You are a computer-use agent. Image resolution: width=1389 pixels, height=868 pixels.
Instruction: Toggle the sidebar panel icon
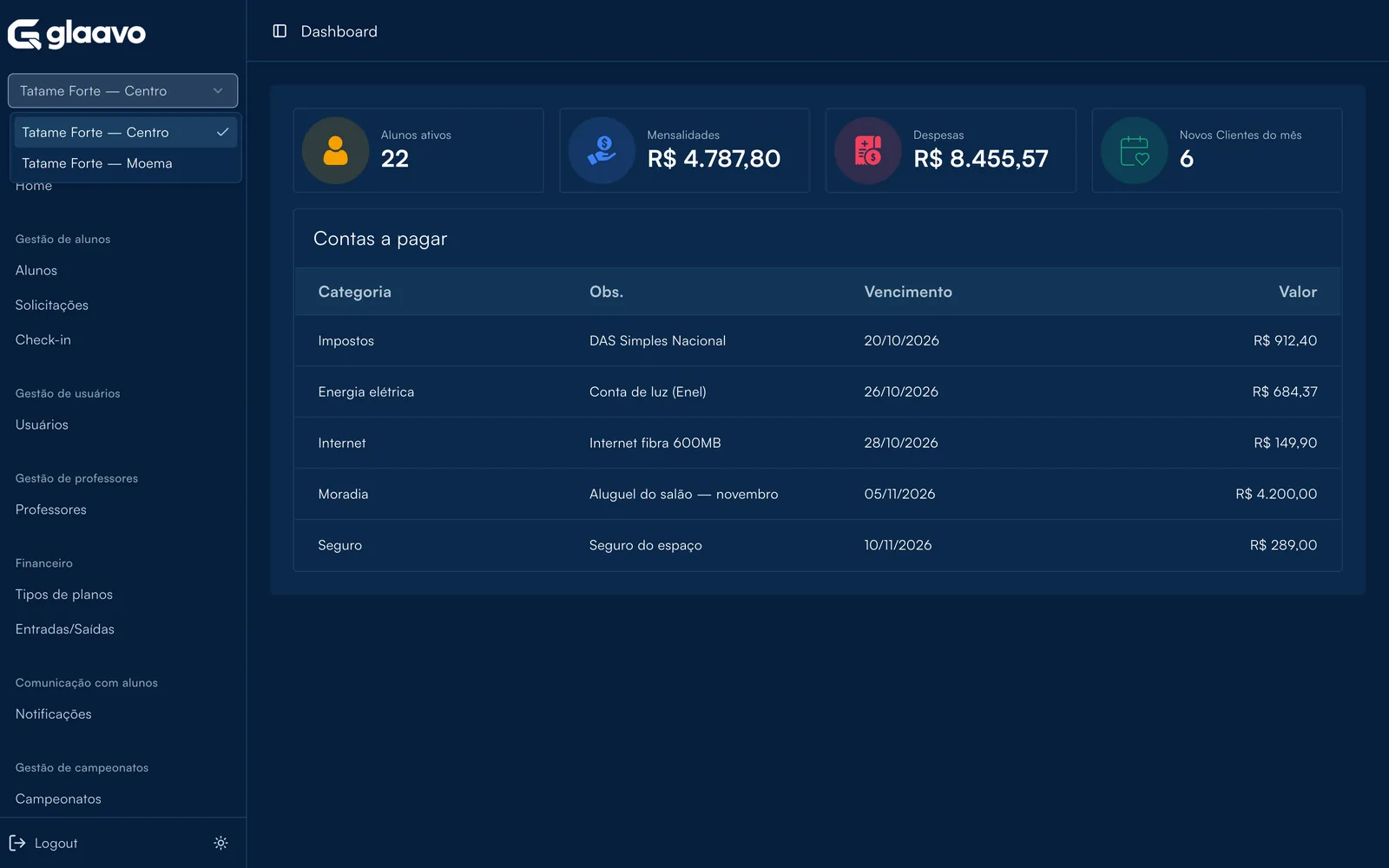(280, 31)
